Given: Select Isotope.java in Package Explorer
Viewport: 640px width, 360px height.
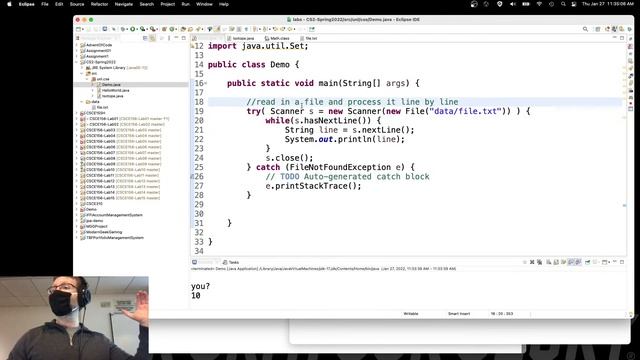Looking at the screenshot, I should 112,96.
